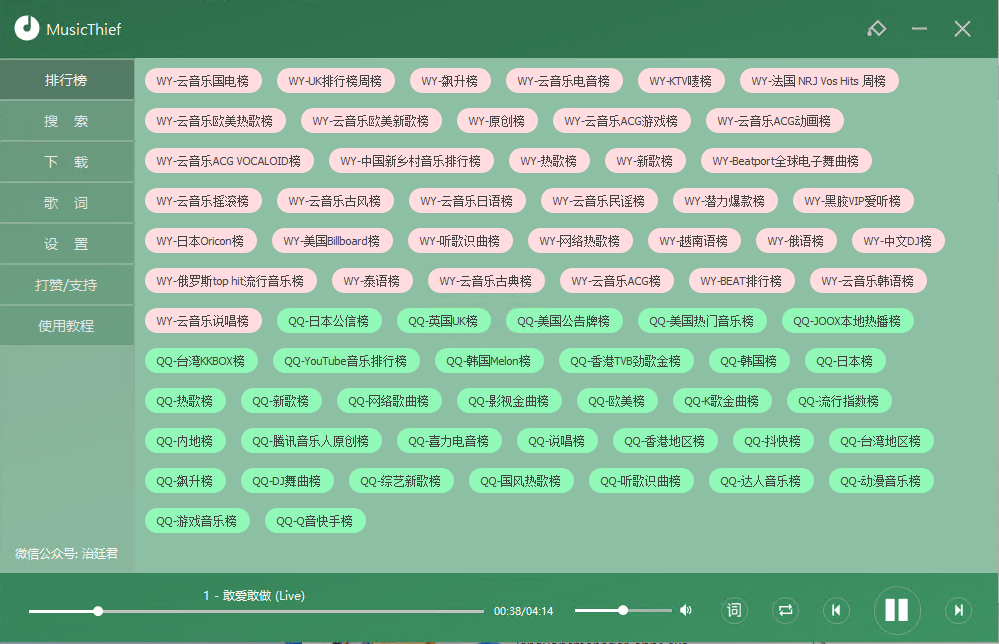Open WY-黑胶VIP爱听榜

[852, 201]
